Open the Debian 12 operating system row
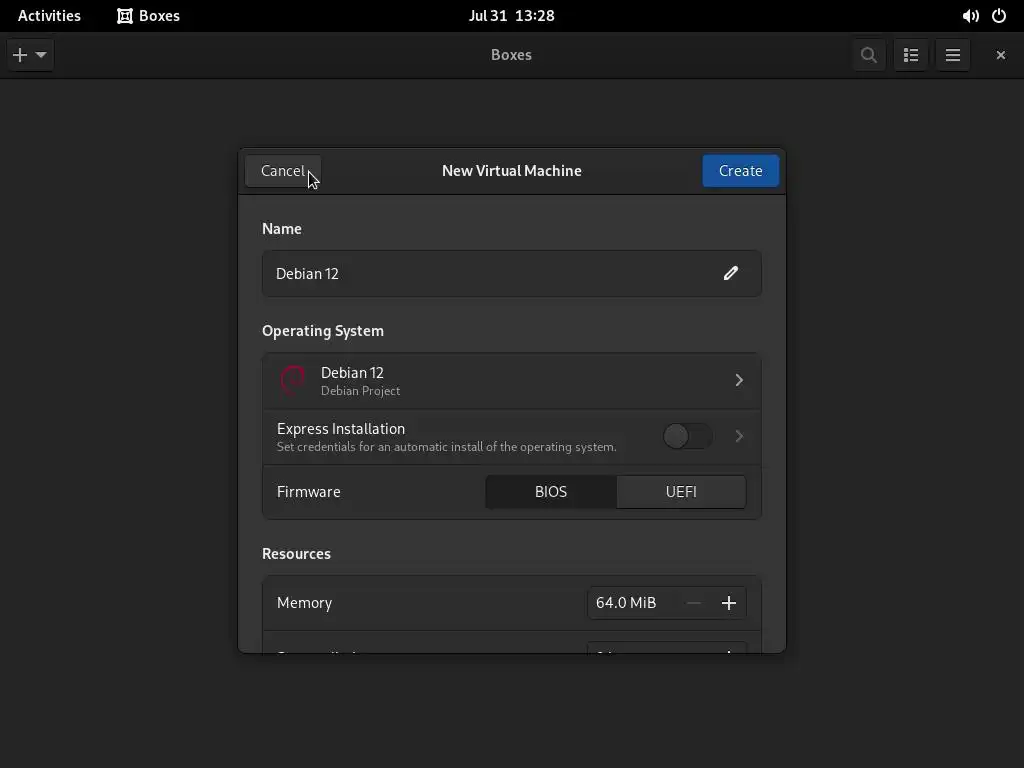 511,381
